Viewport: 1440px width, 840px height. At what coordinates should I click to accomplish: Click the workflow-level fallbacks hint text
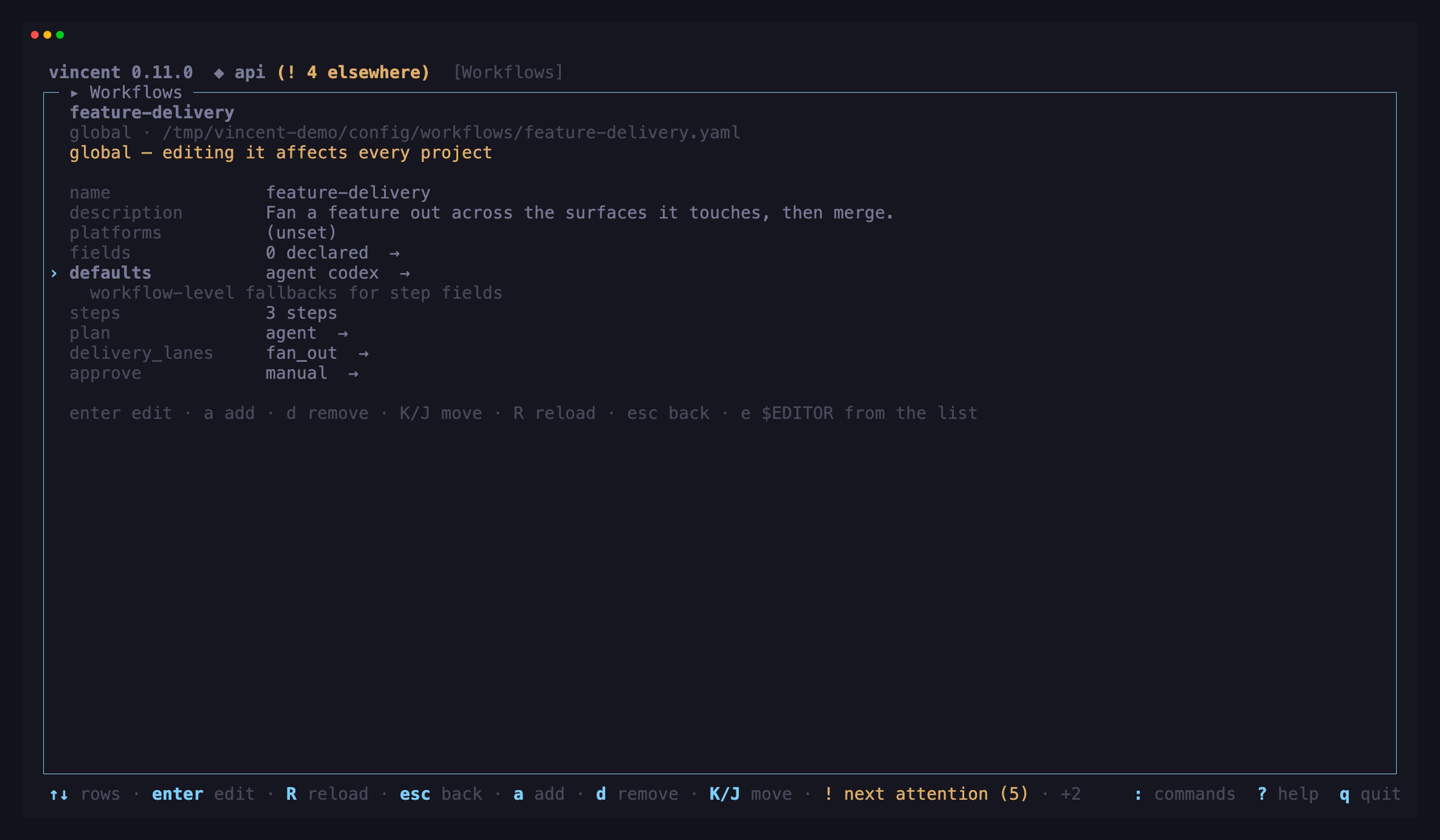[x=296, y=293]
